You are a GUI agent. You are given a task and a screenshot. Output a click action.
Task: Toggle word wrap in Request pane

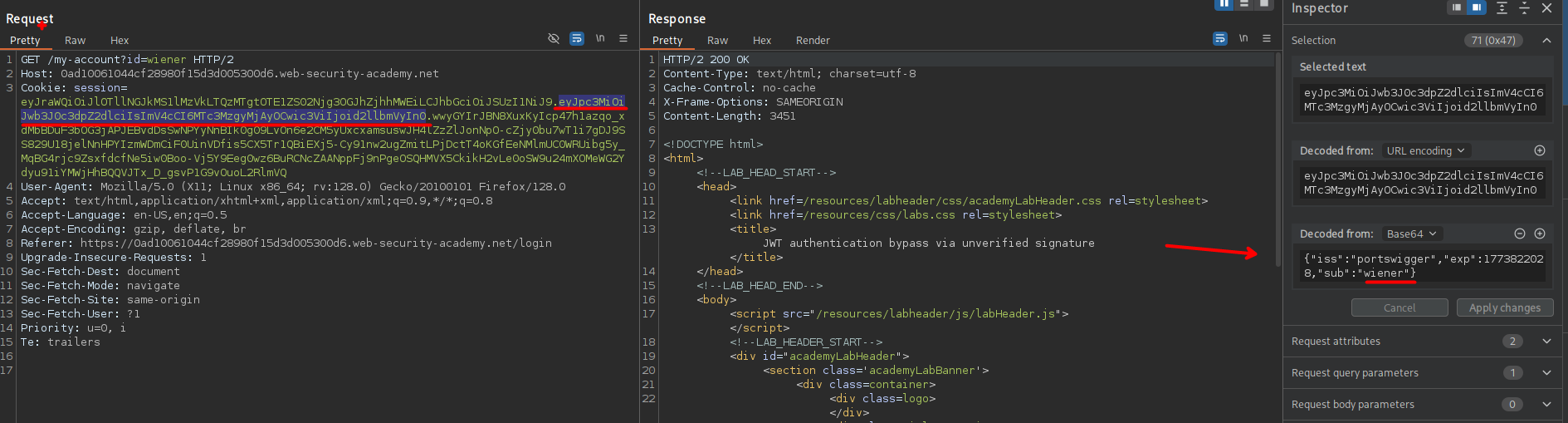[577, 39]
